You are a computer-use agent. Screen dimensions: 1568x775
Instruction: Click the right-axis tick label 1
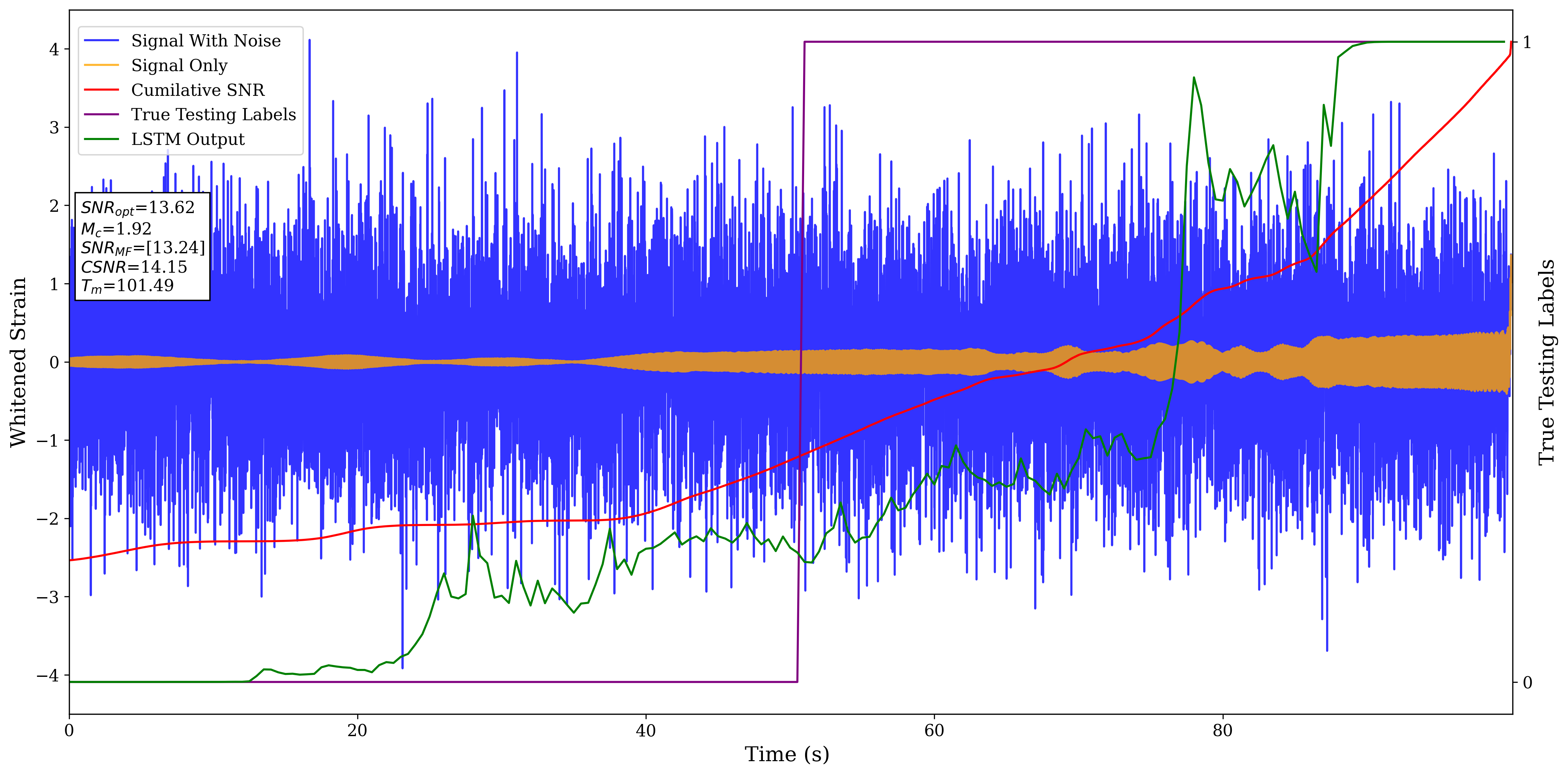(x=1527, y=42)
